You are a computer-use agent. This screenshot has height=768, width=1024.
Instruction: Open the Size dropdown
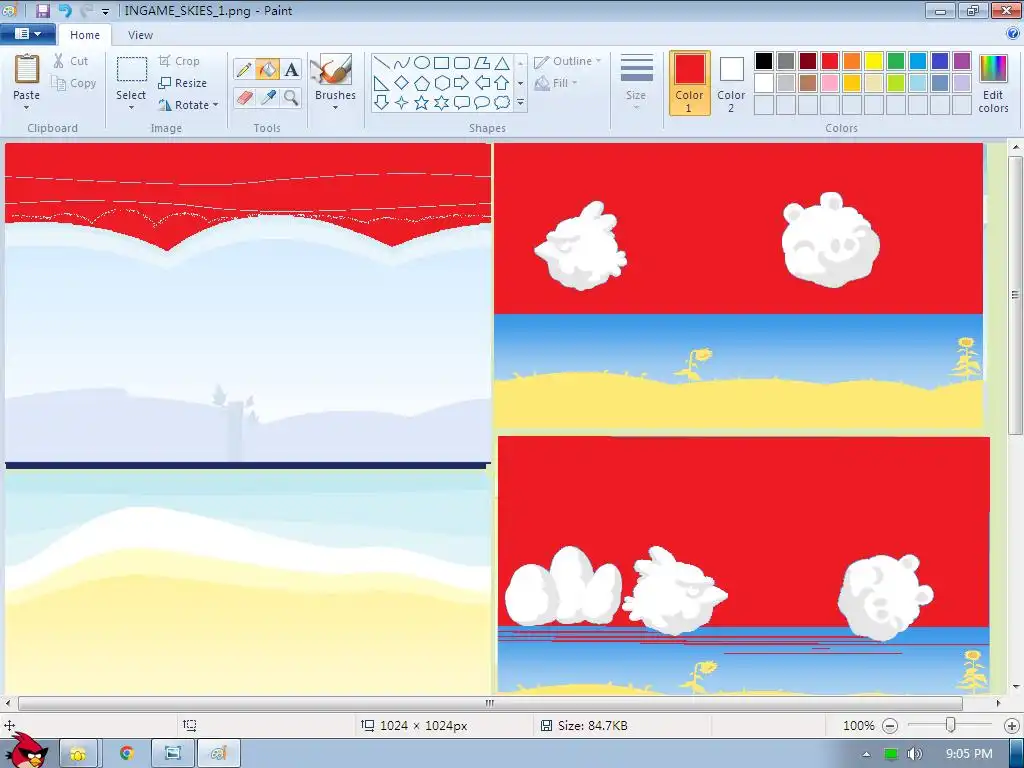click(x=636, y=81)
